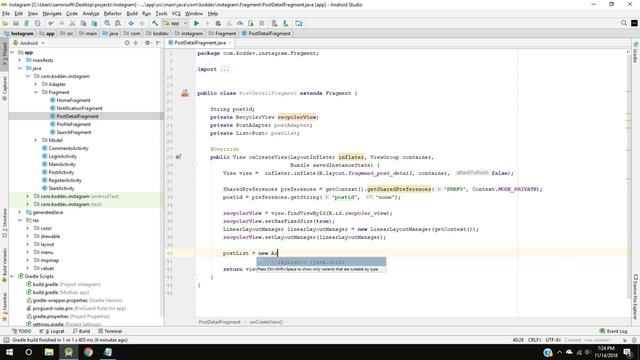Click the Fragment breadcrumb in navigation bar
The image size is (640, 360).
tap(222, 33)
